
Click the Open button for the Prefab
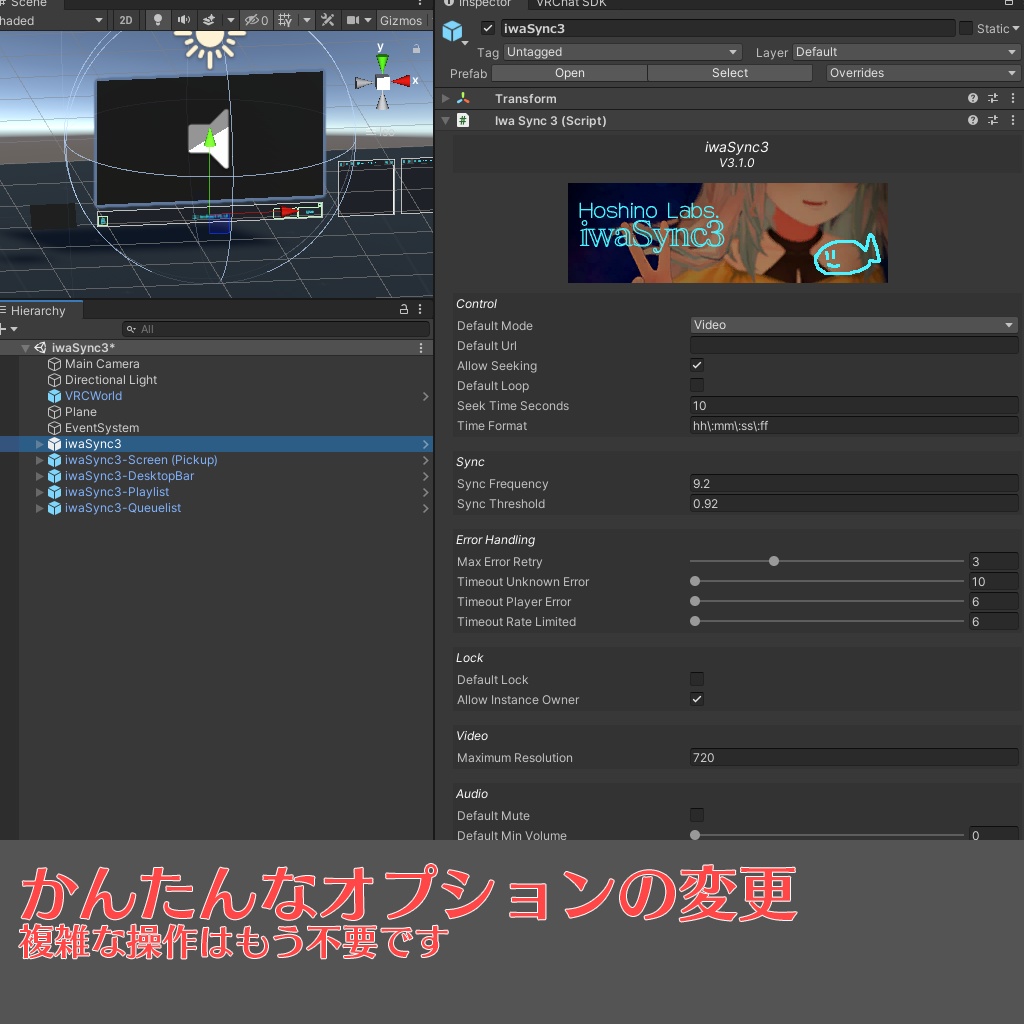click(x=570, y=72)
